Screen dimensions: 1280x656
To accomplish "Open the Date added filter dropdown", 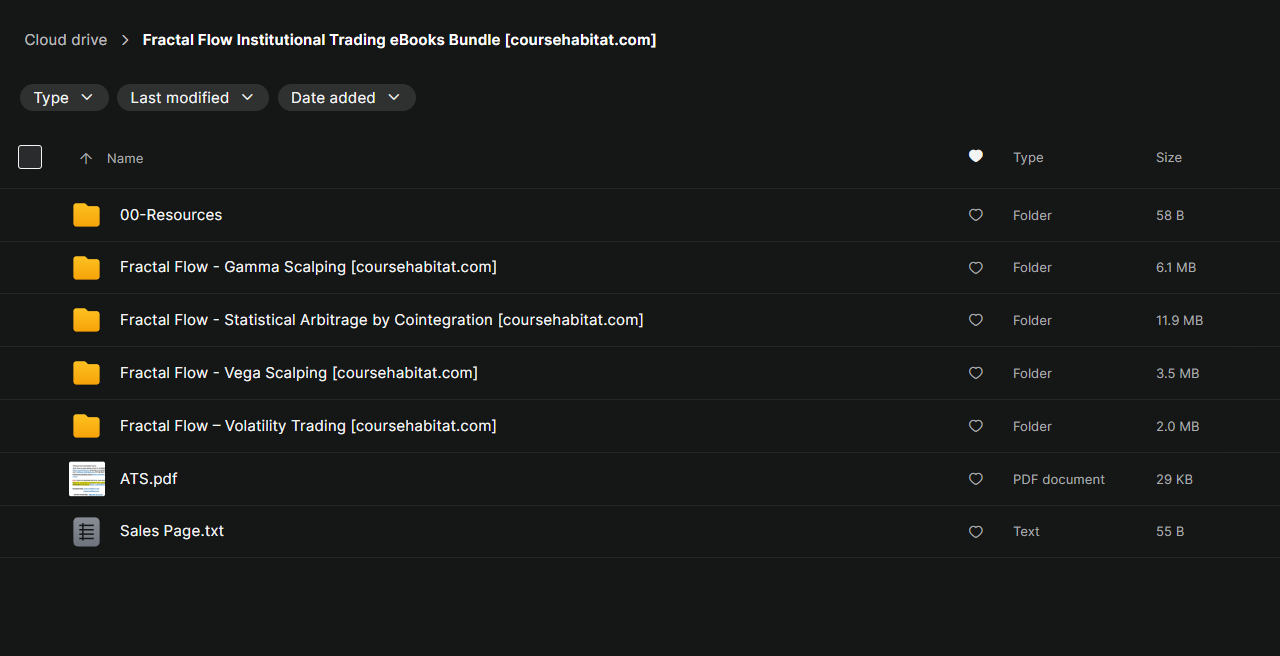I will pyautogui.click(x=346, y=97).
